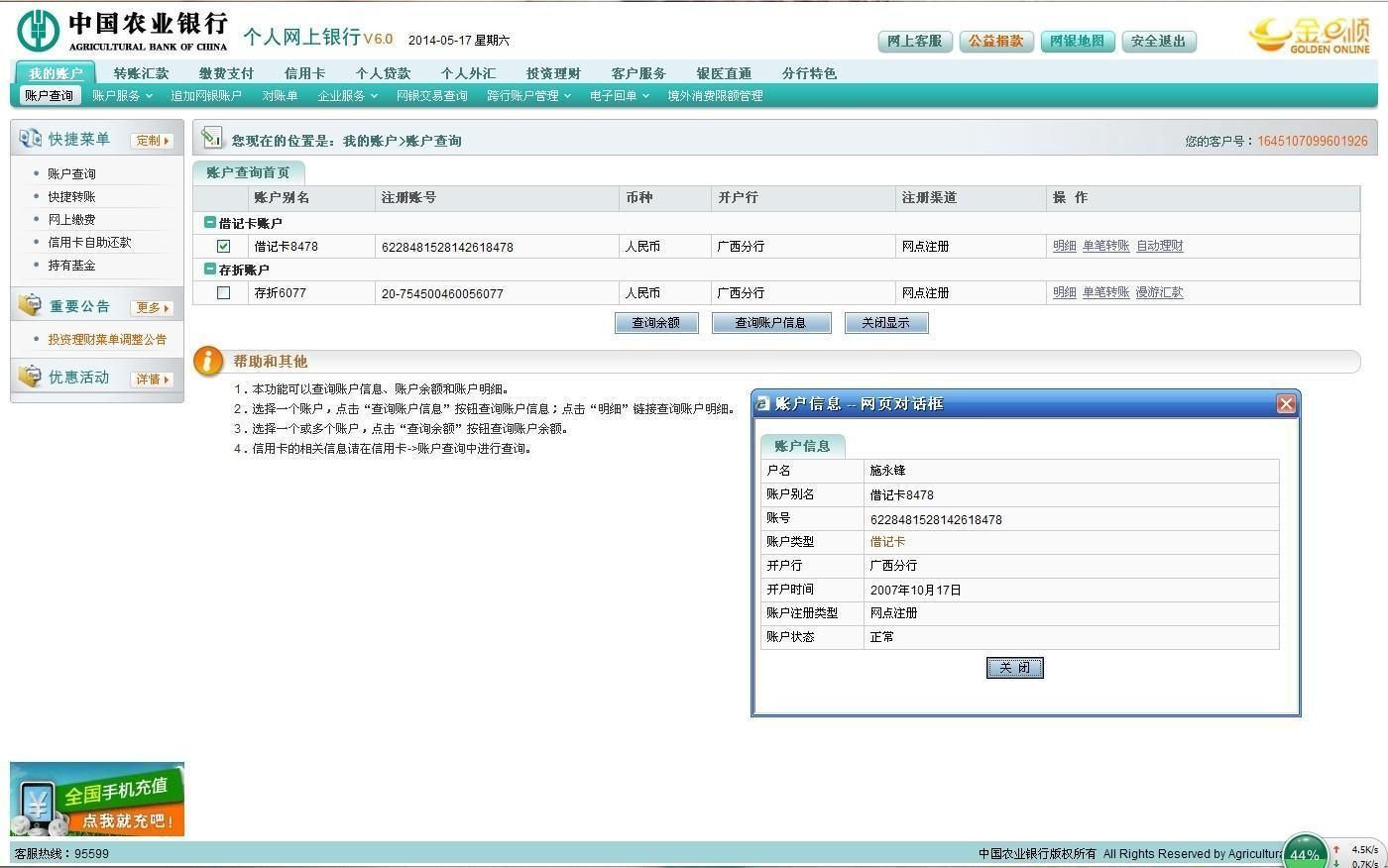This screenshot has width=1388, height=868.
Task: Click the 44% network speed indicator
Action: 1305,853
